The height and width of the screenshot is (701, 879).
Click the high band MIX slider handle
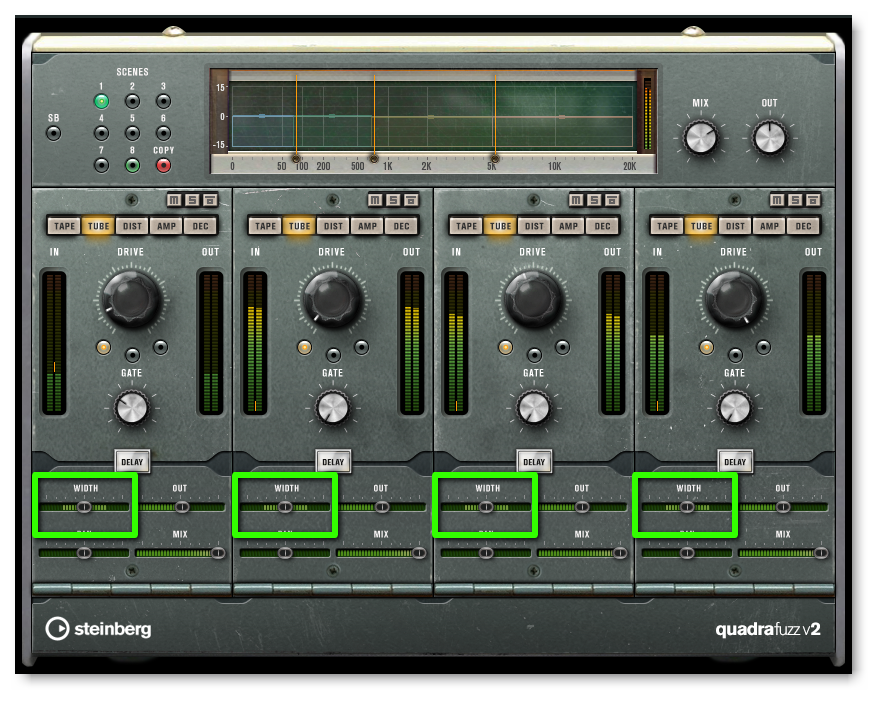pyautogui.click(x=821, y=554)
